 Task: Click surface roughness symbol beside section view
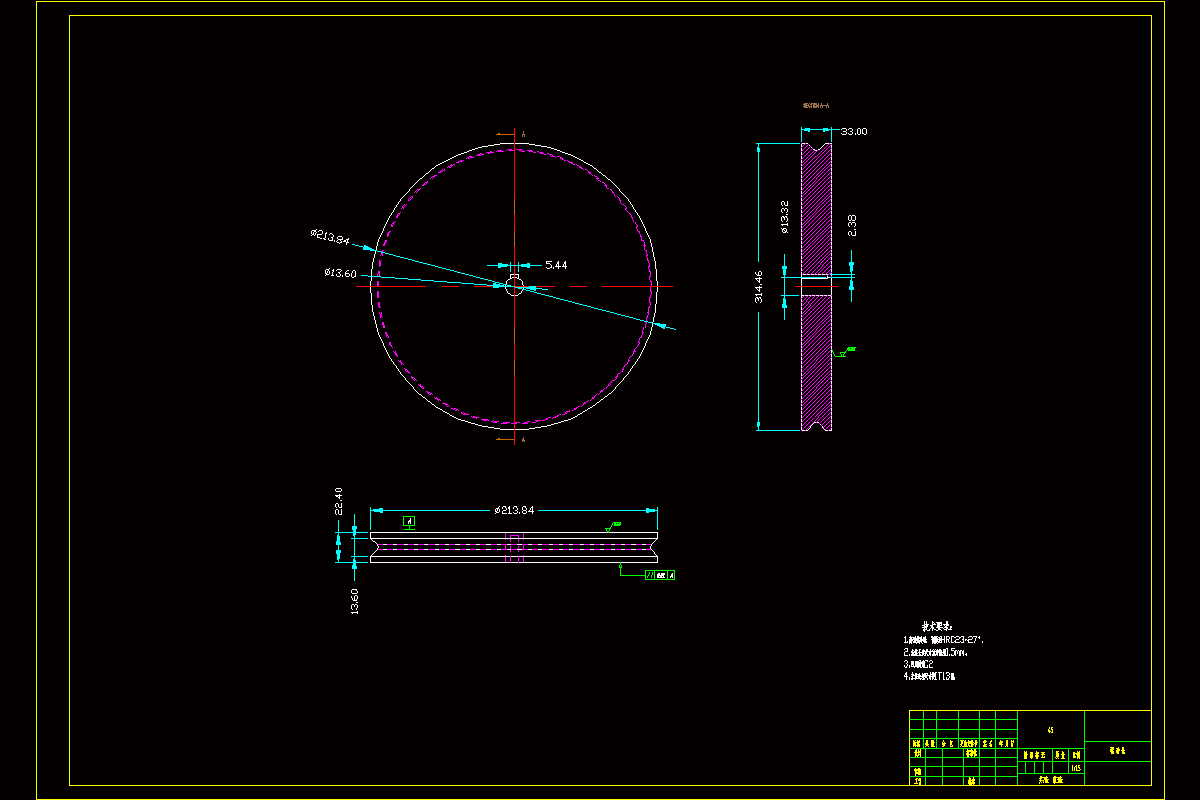coord(845,351)
